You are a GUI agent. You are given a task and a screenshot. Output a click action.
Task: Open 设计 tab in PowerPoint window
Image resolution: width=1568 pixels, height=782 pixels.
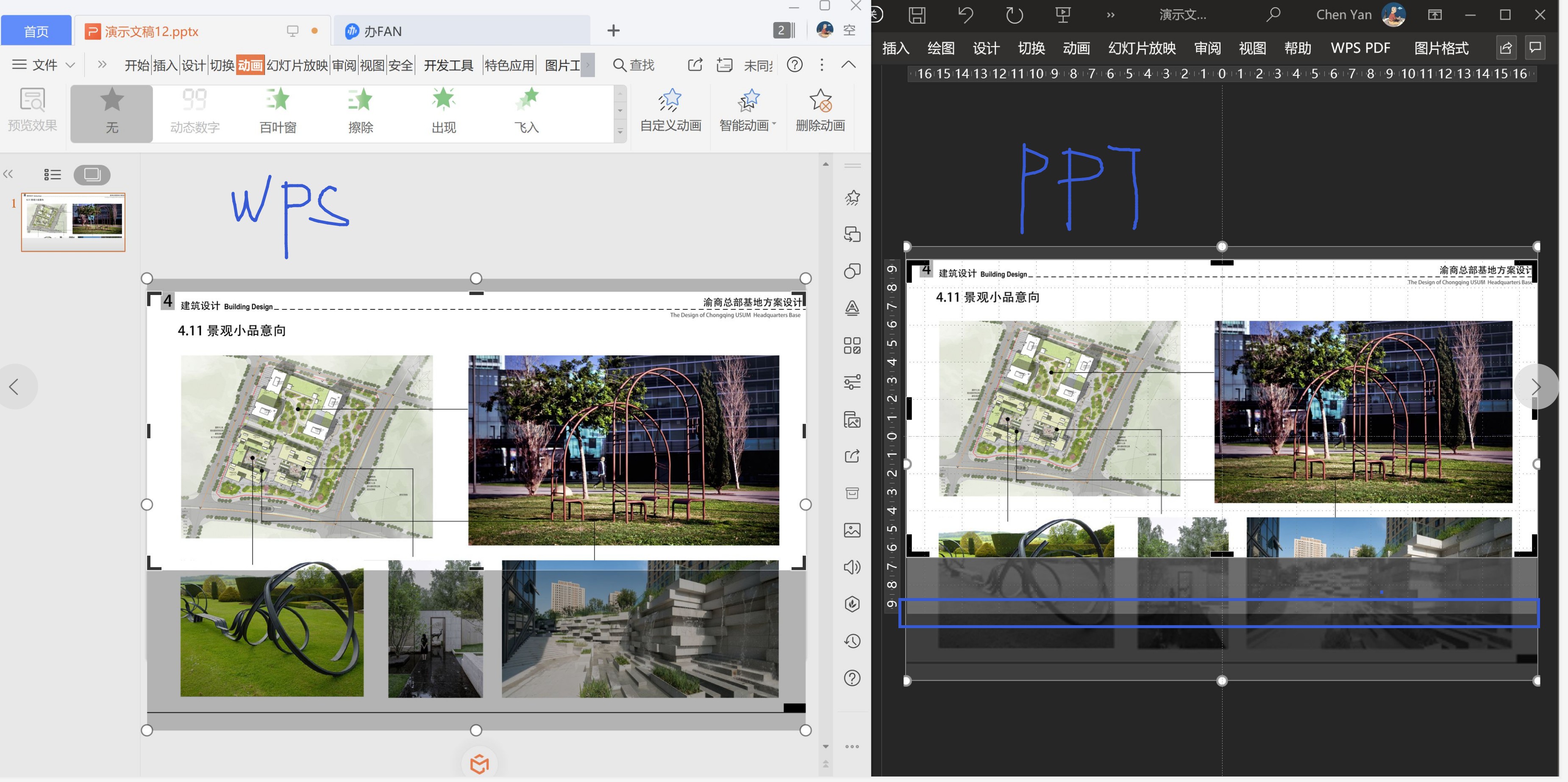(986, 48)
